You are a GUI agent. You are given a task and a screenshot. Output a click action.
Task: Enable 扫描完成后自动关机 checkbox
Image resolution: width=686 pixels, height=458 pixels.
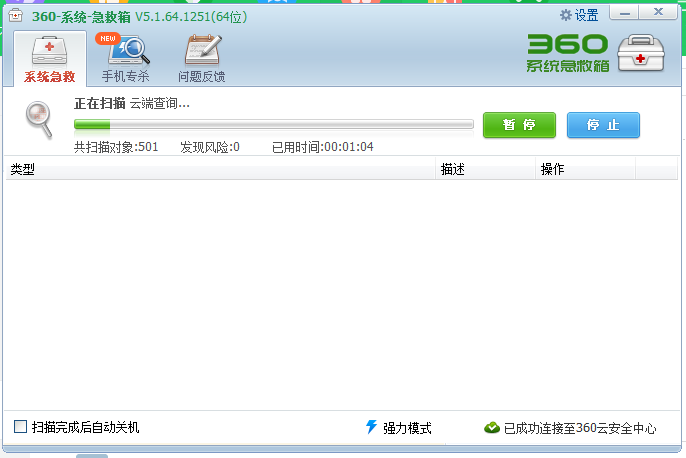[x=21, y=427]
